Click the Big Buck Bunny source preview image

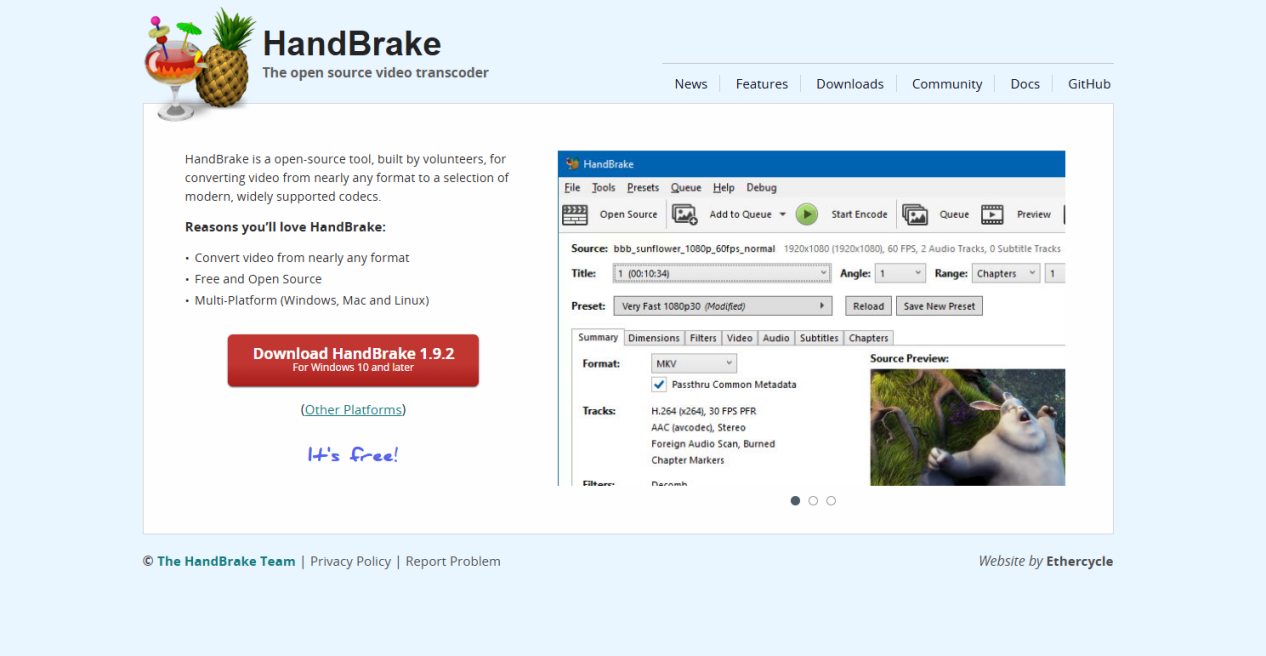pyautogui.click(x=967, y=427)
